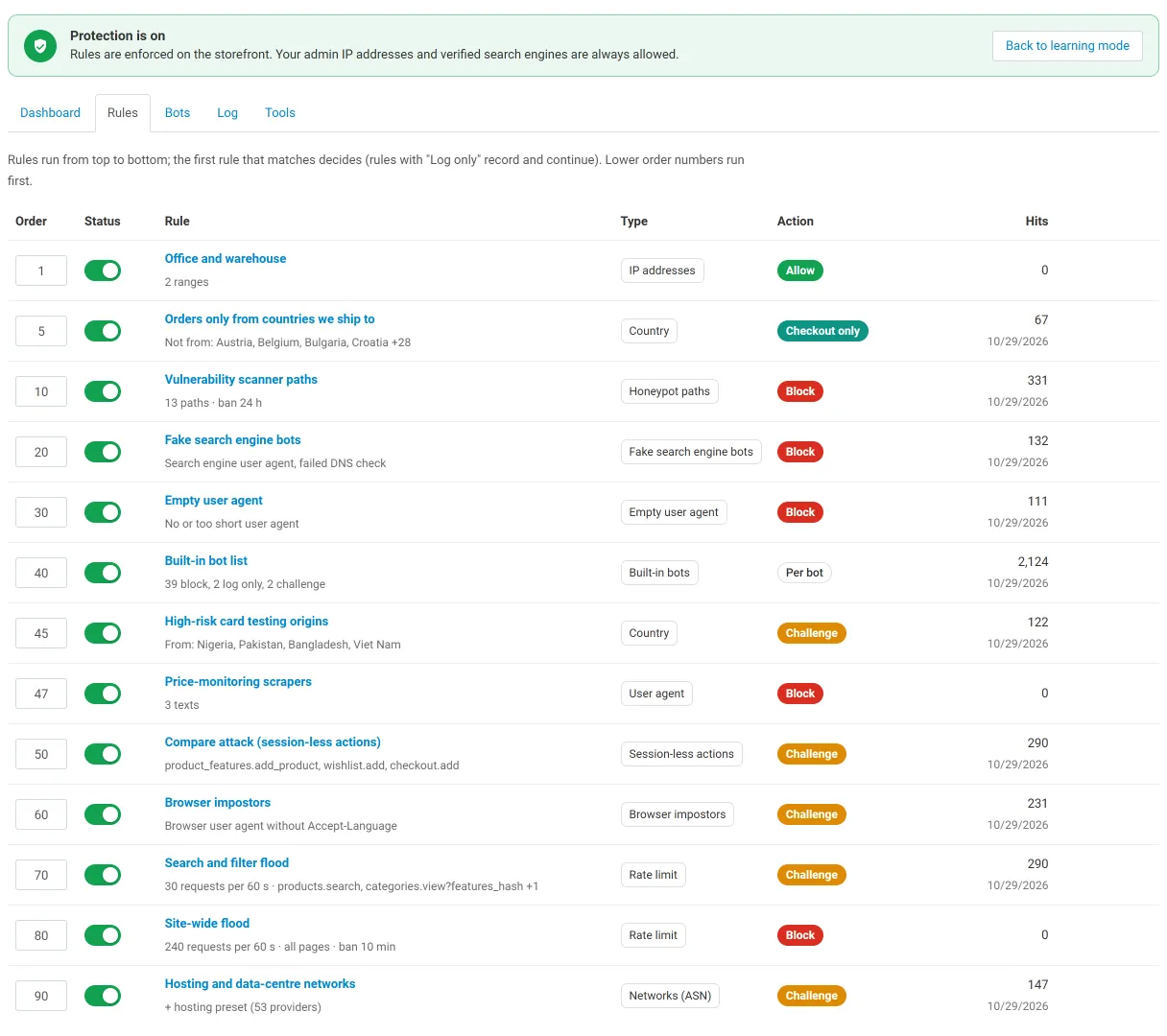The image size is (1167, 1036).
Task: Click the IP addresses type tag
Action: [662, 271]
